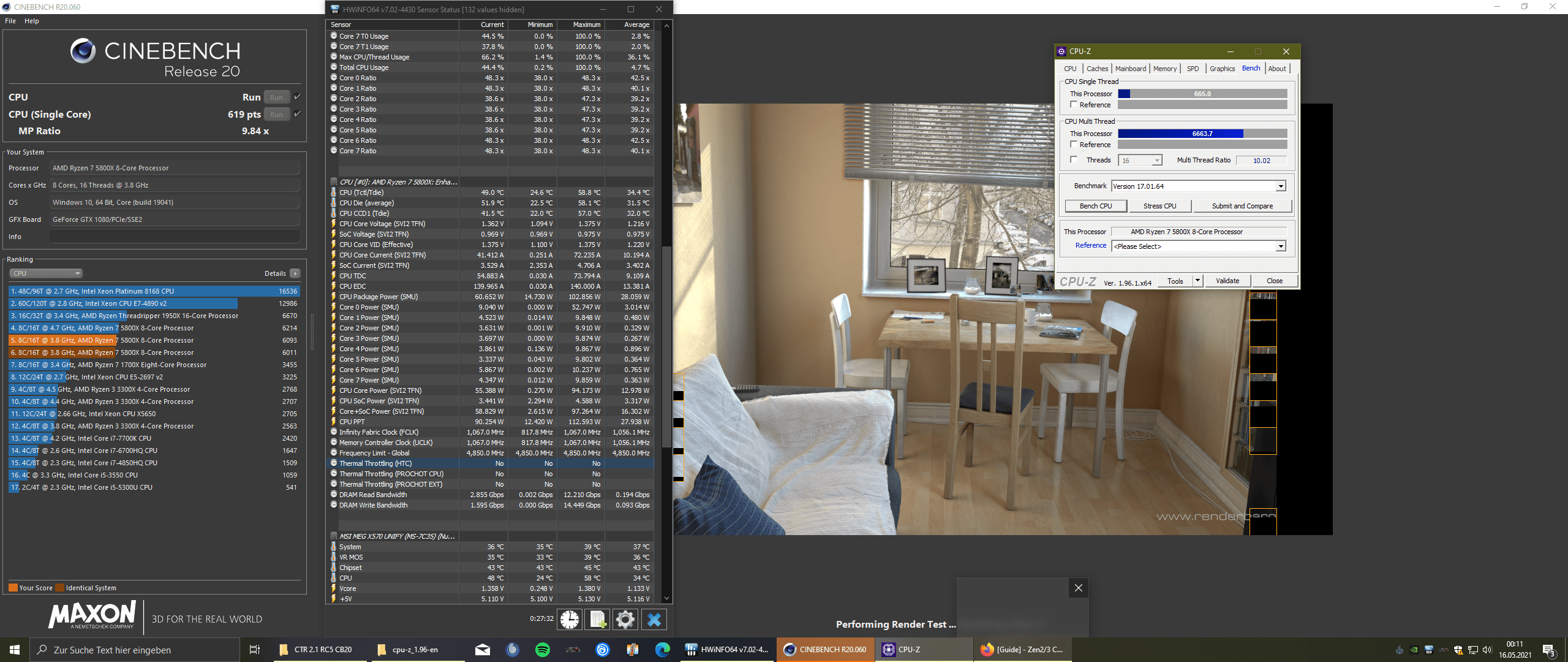The height and width of the screenshot is (662, 1568).
Task: Open the File menu in Cinebench
Action: (10, 21)
